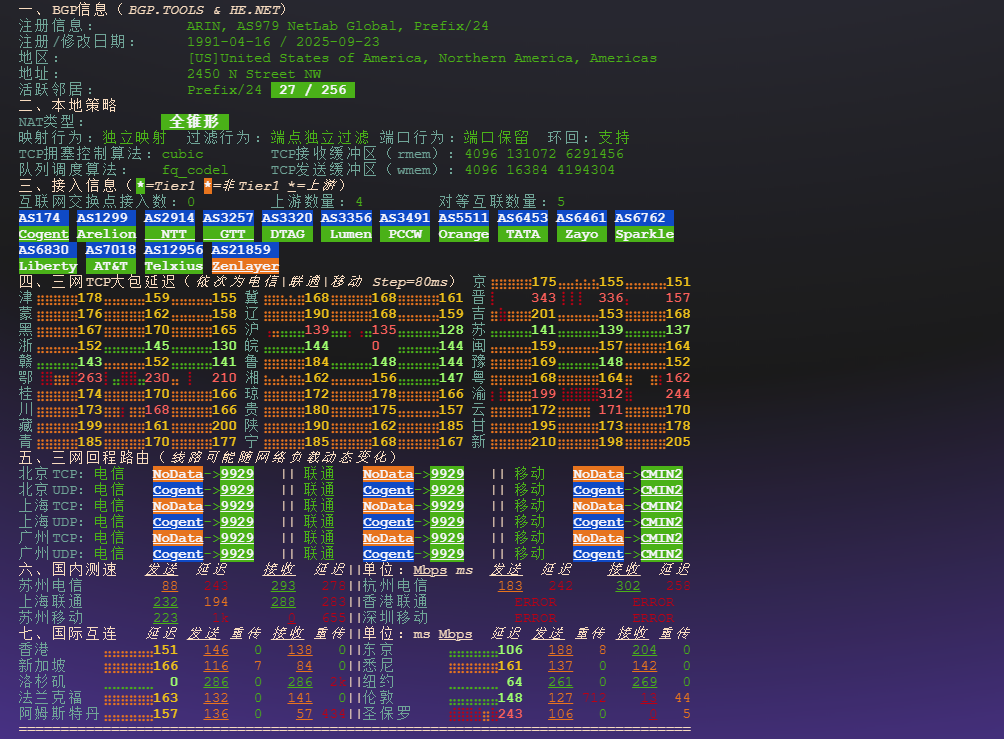Click the green 全锥形 NAT badge
Screen dimensions: 1004x739
coord(194,121)
